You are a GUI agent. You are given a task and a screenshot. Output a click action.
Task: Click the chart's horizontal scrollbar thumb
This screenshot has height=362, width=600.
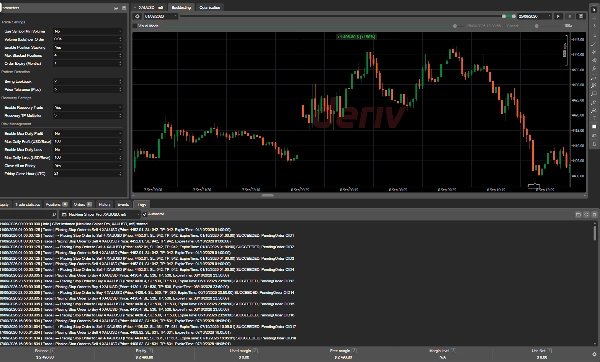click(267, 195)
